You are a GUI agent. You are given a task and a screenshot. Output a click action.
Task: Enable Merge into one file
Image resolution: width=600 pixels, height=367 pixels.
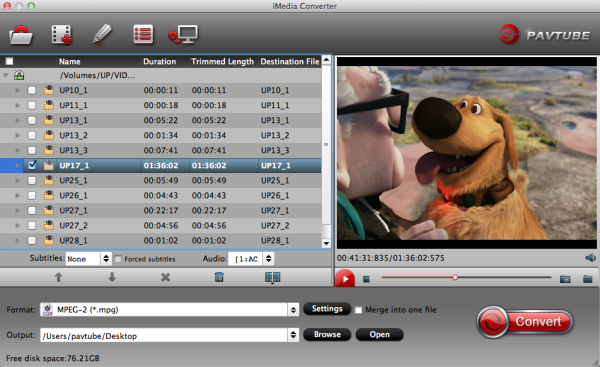[358, 310]
